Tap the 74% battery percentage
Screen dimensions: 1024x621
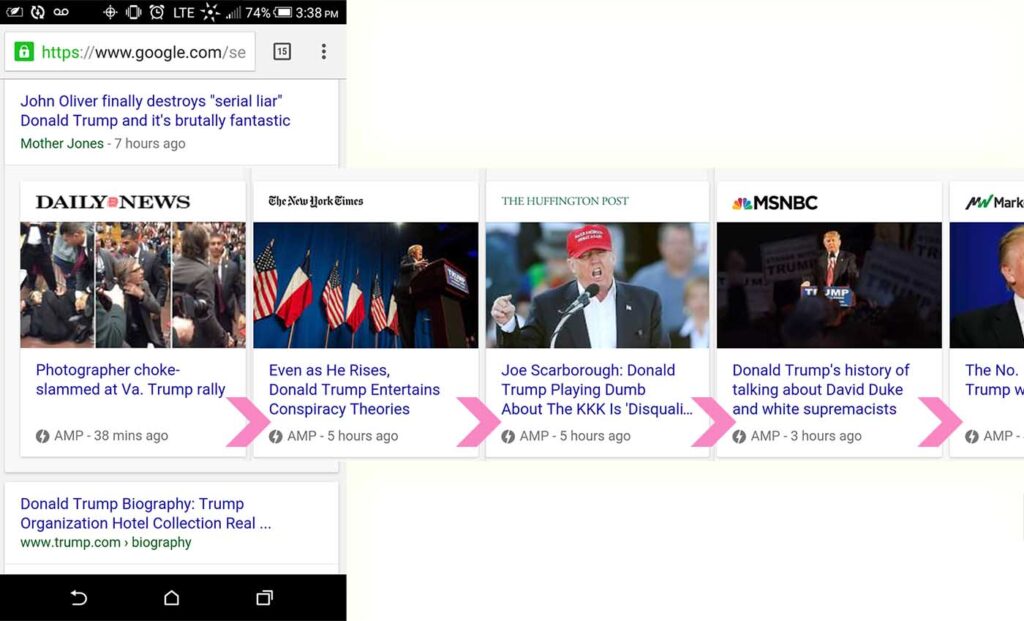tap(258, 12)
